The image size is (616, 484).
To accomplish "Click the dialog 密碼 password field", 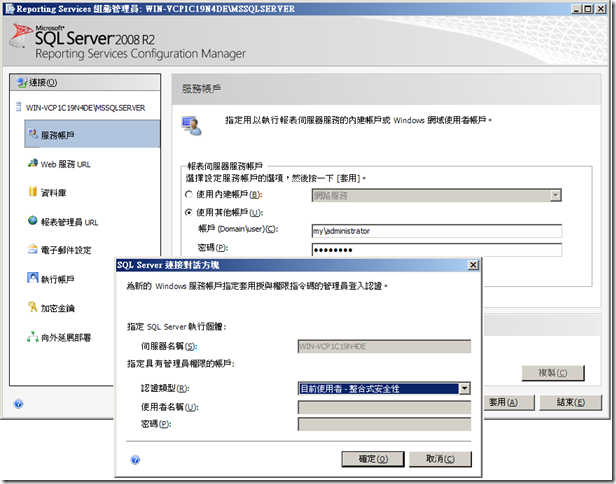I will tap(384, 424).
